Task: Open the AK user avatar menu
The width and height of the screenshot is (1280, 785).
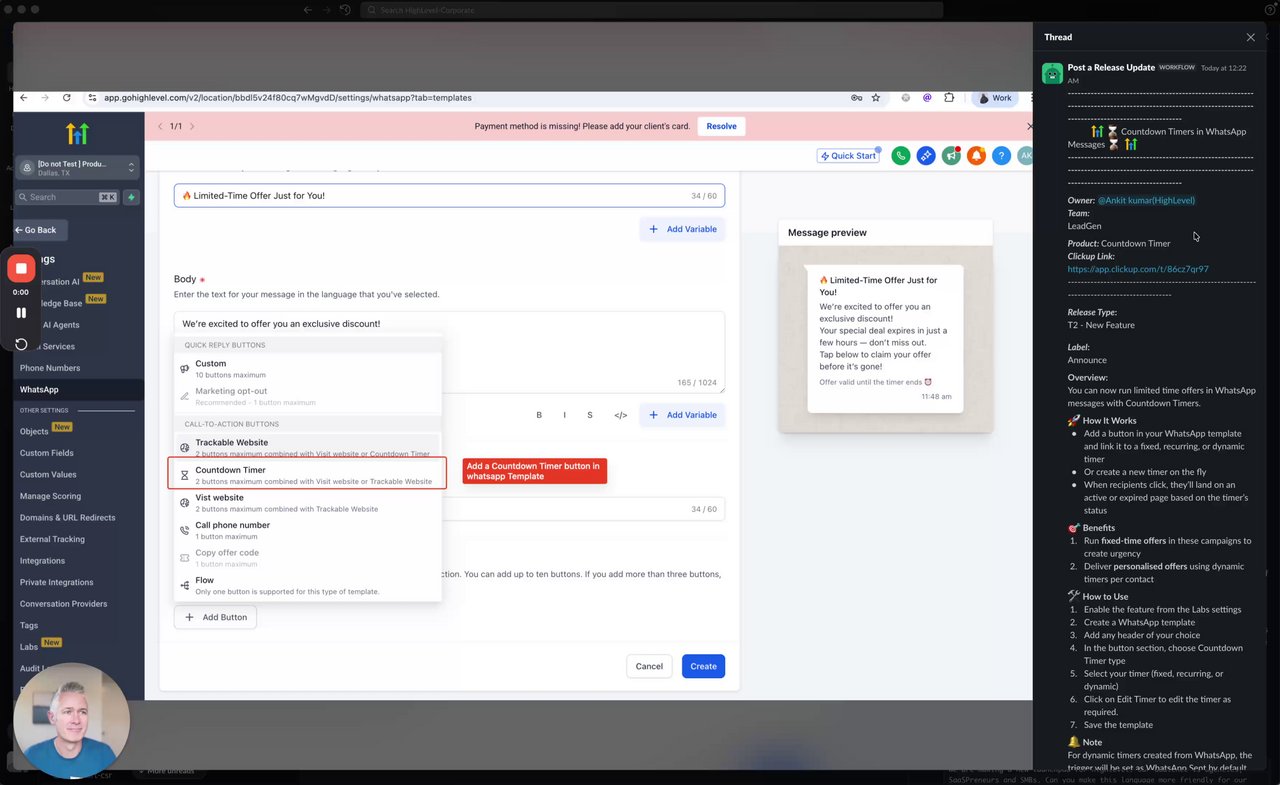Action: 1025,156
